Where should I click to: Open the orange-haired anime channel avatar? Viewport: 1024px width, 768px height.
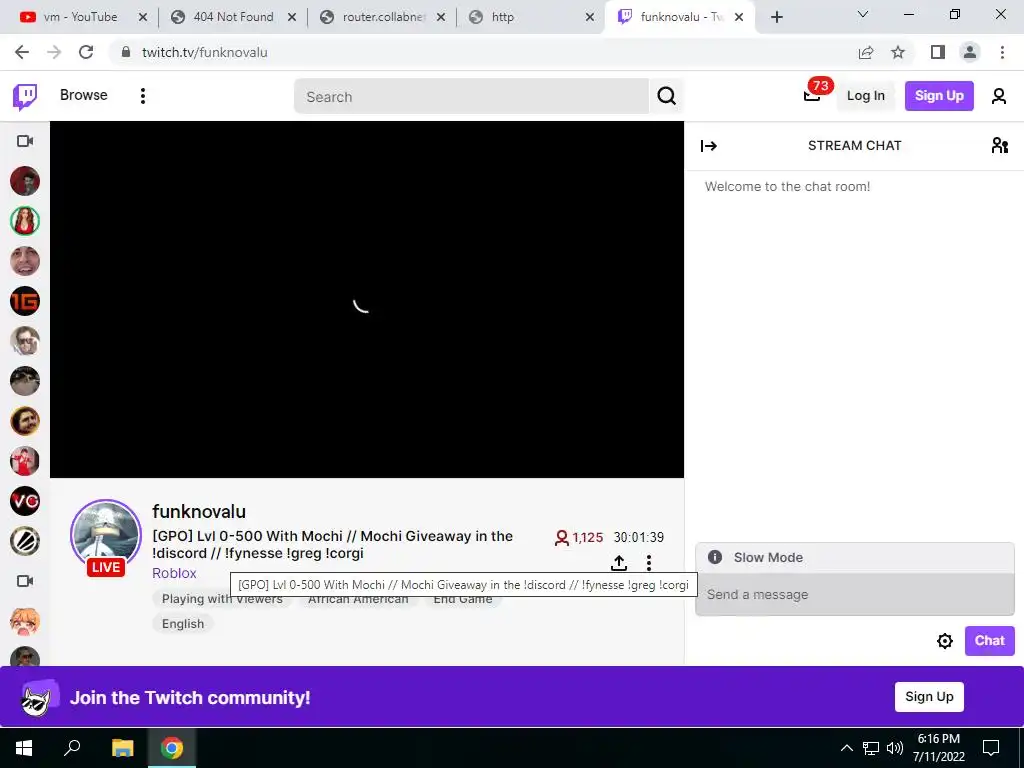click(25, 621)
